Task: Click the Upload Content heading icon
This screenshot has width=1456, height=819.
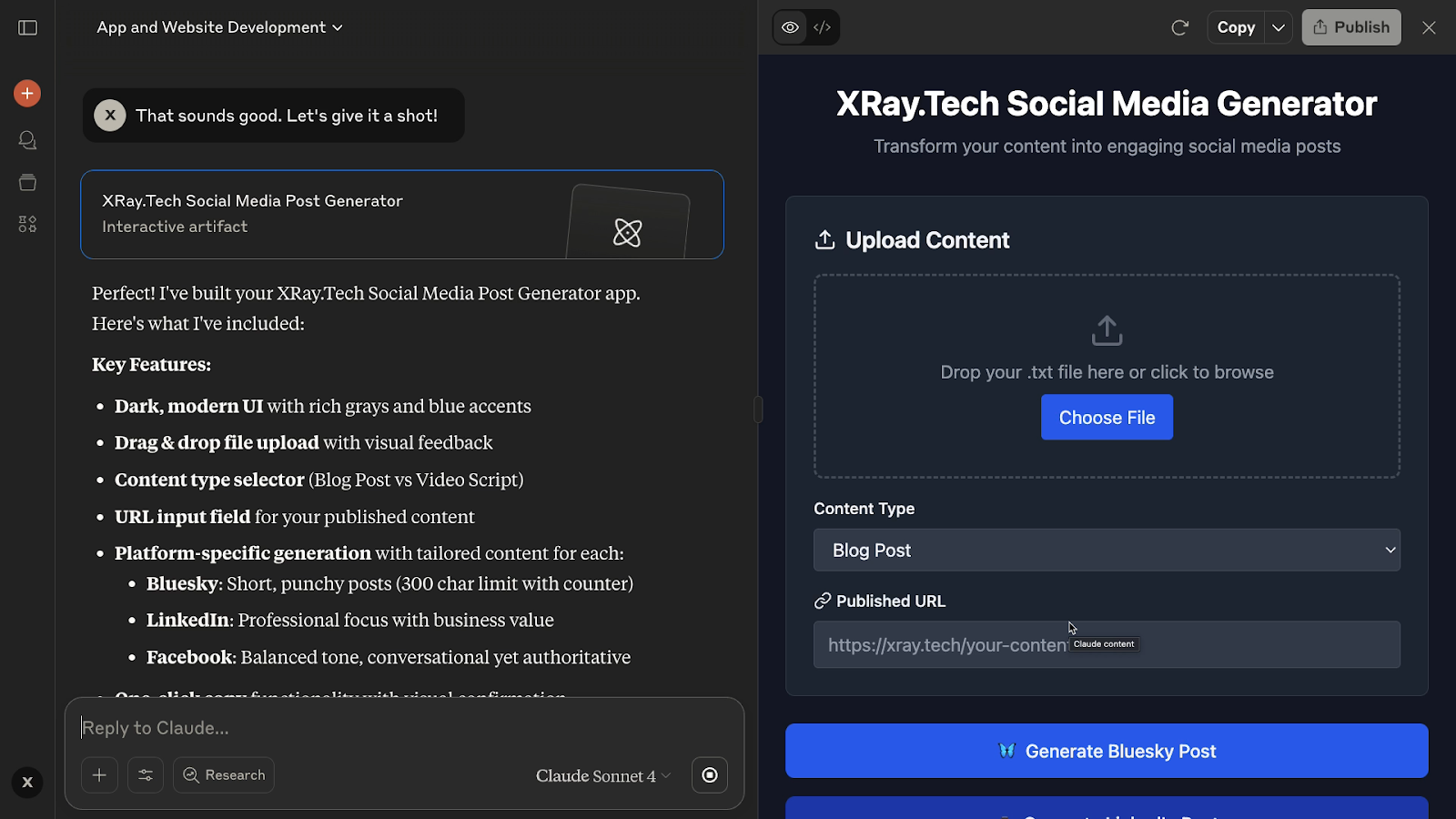Action: (824, 239)
